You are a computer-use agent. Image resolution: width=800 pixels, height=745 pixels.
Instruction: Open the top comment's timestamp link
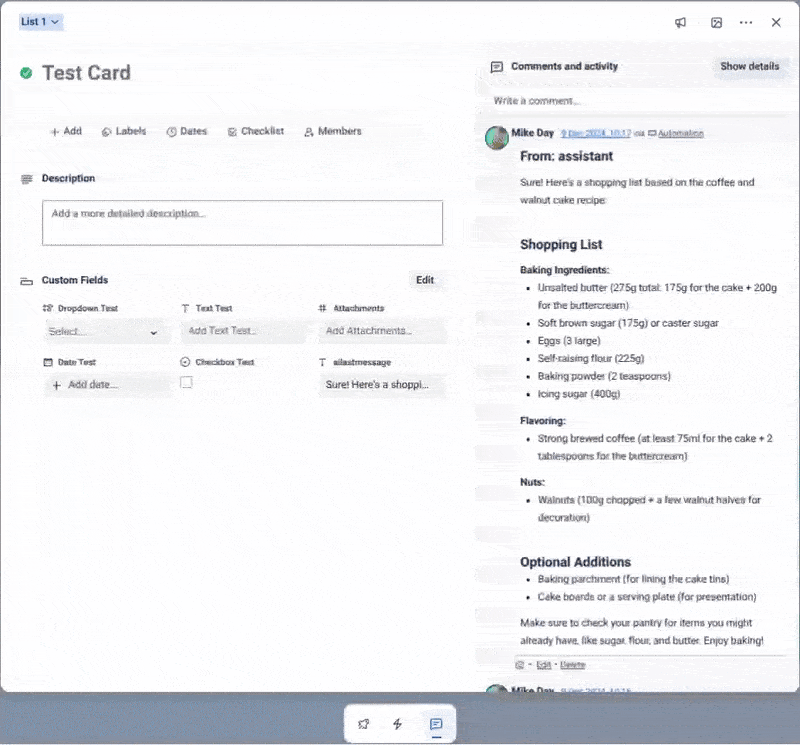[x=595, y=134]
